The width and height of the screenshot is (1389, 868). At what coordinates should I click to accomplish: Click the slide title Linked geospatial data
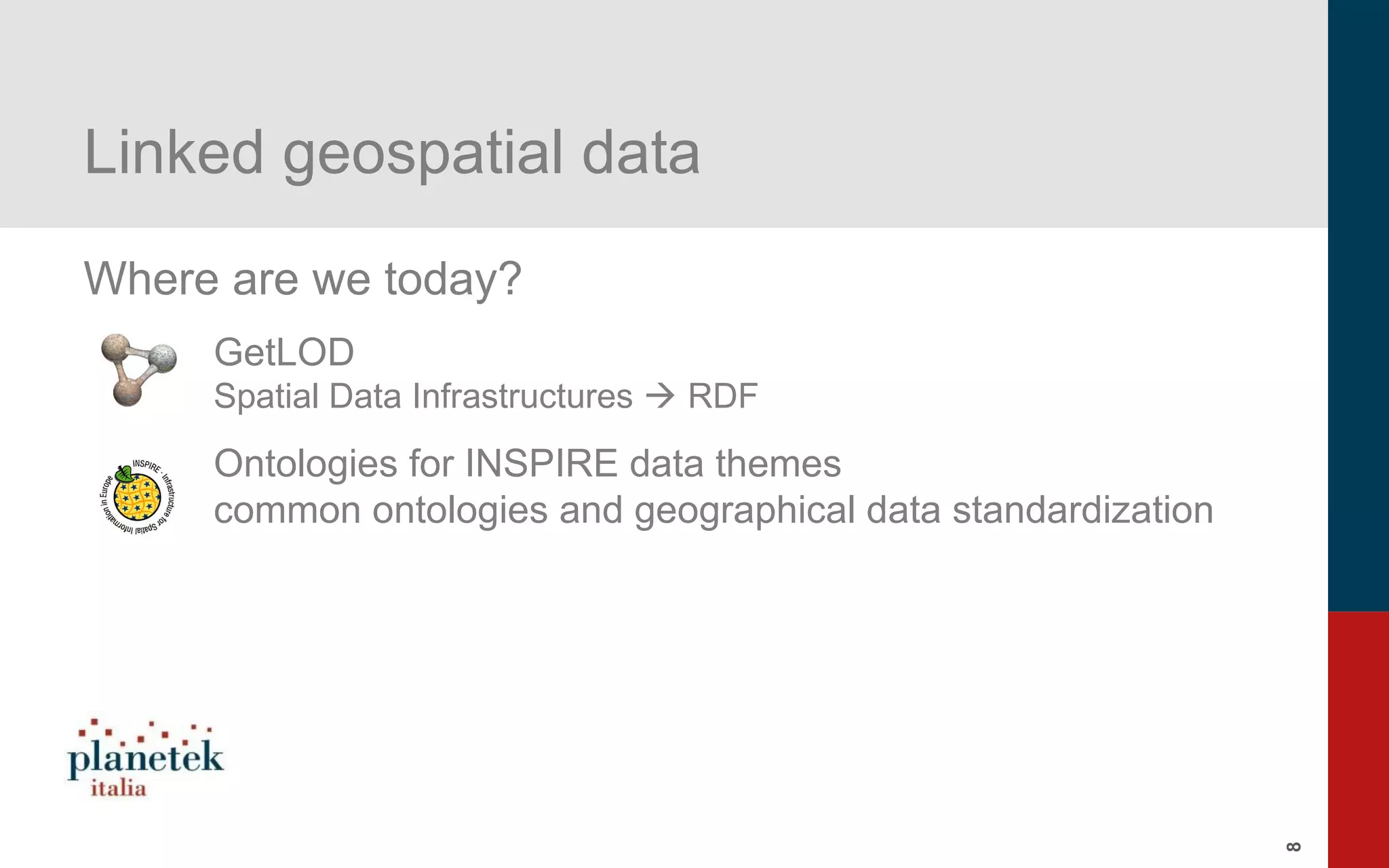[x=391, y=153]
